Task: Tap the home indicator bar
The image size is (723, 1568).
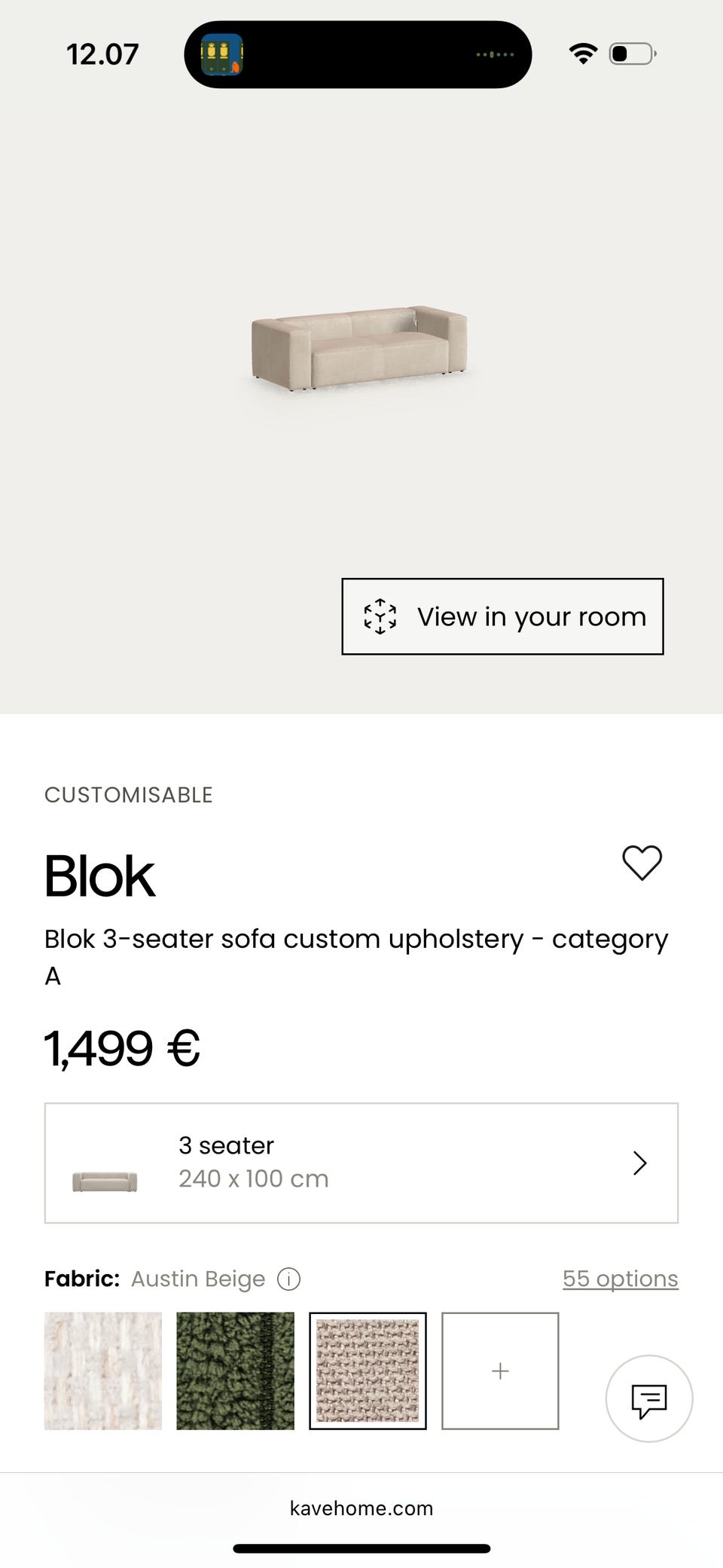Action: click(x=361, y=1549)
